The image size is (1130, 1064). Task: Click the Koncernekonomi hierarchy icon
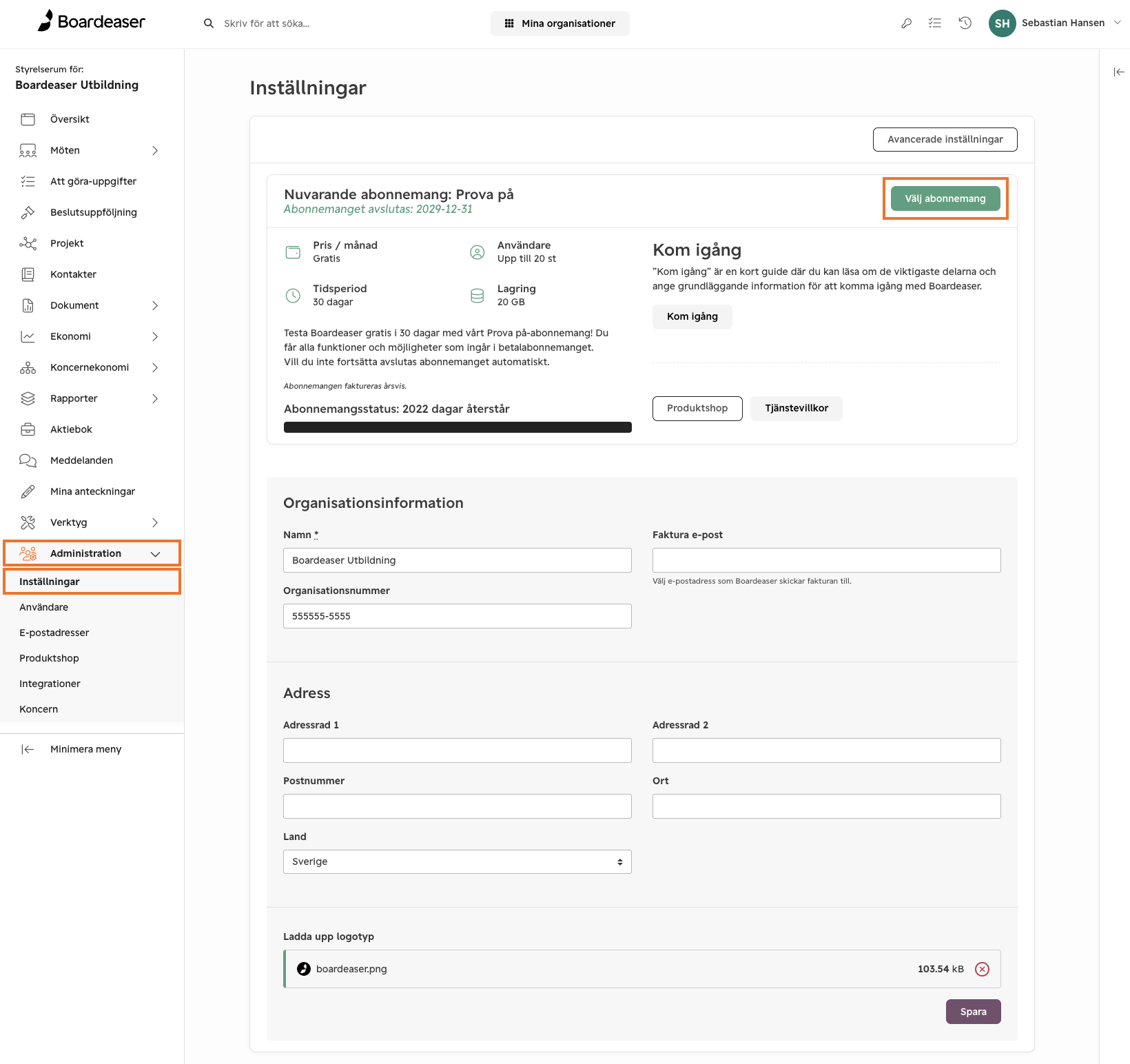(28, 367)
